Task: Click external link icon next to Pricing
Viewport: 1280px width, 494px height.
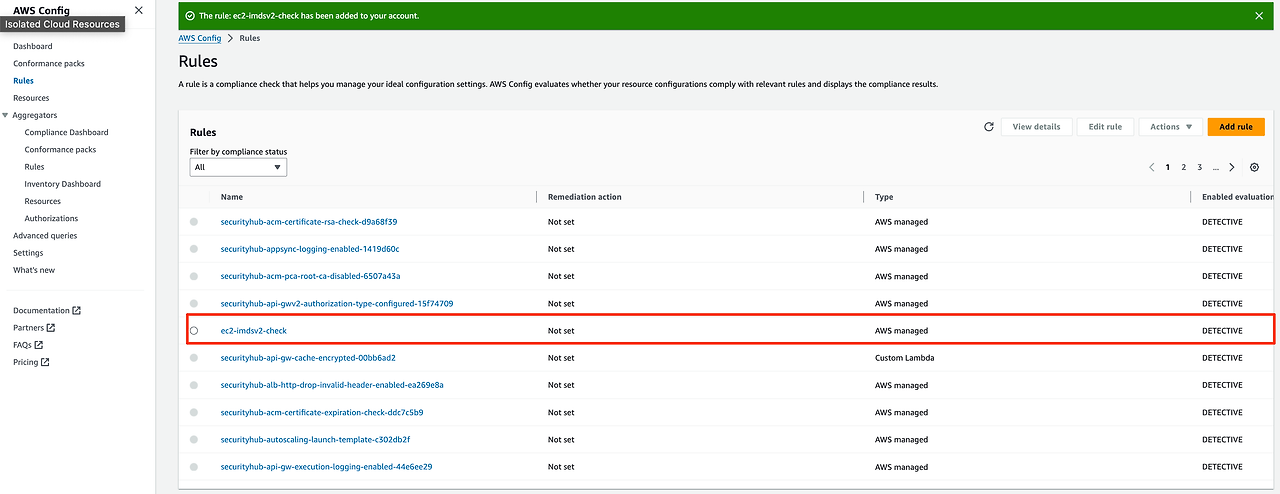Action: point(46,362)
